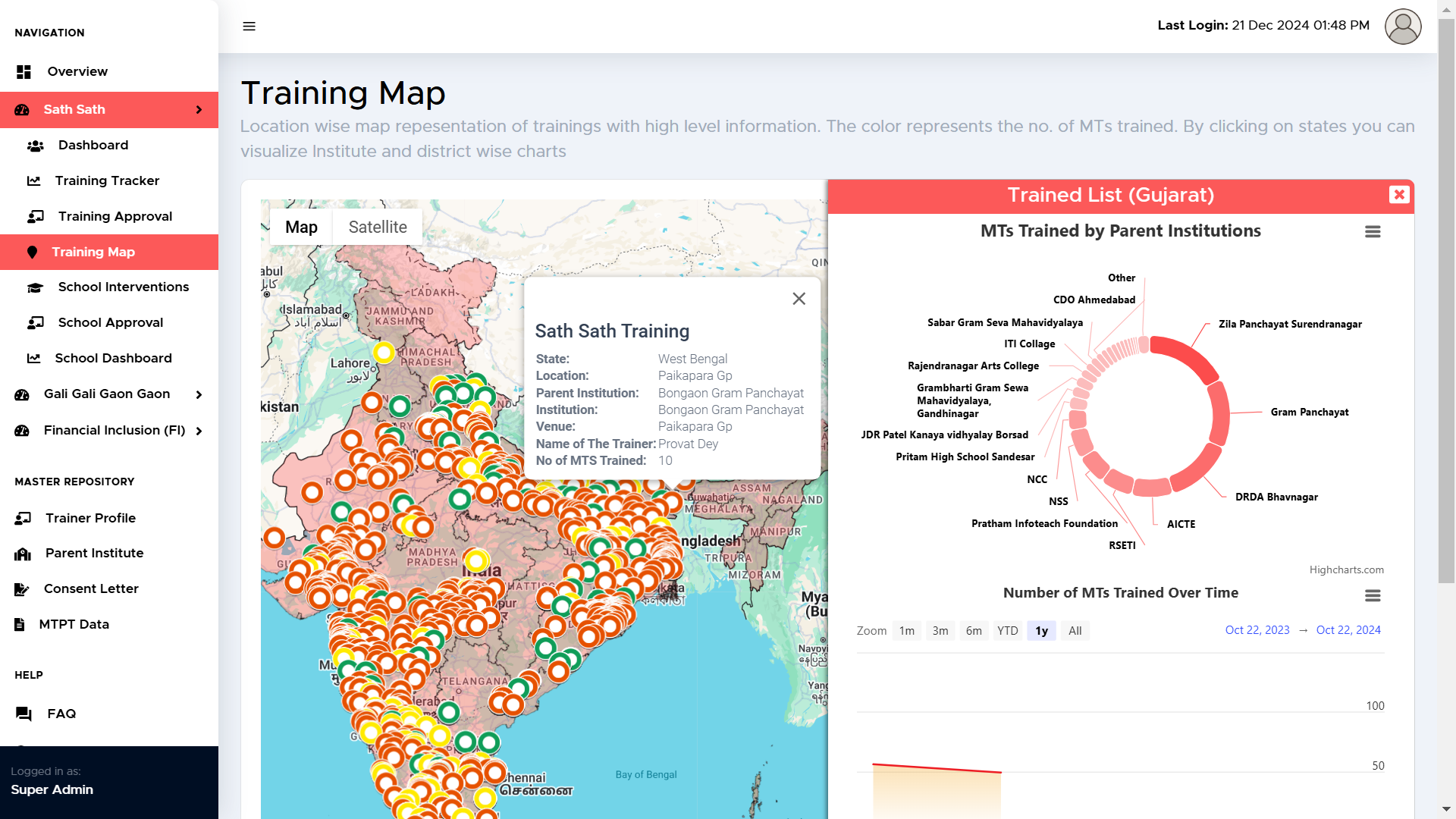Screen dimensions: 1456x819
Task: Click the JDR Patel Kanaya vidhyalay Borsad label
Action: tap(944, 435)
